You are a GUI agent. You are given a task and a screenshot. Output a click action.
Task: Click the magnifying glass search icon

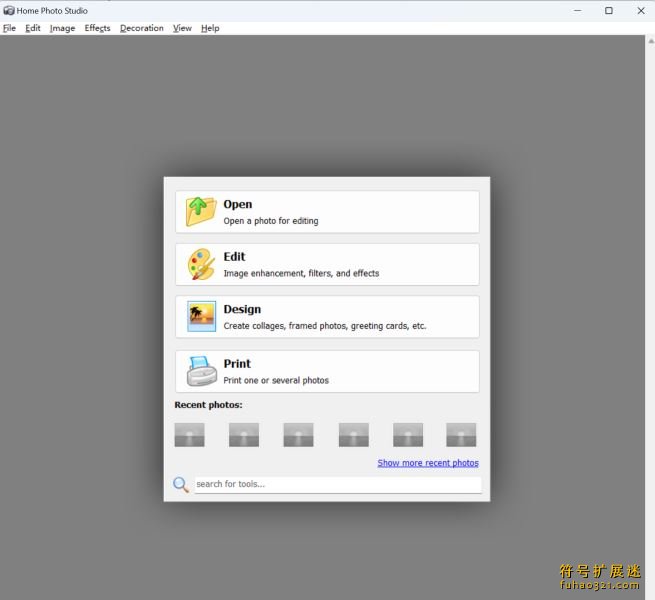pyautogui.click(x=181, y=485)
